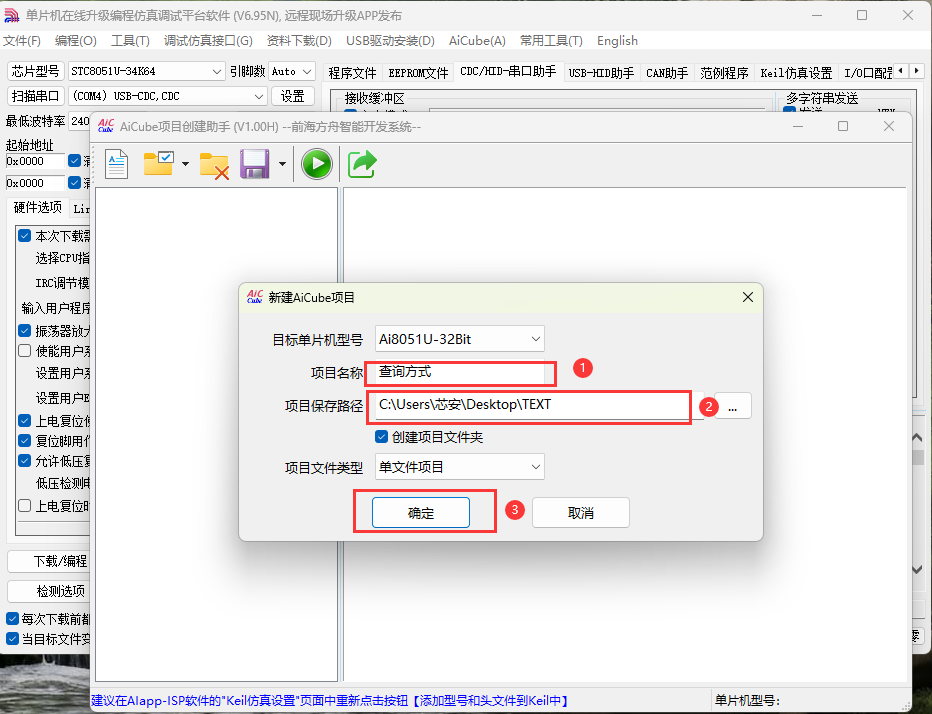Screen dimensions: 932x714
Task: Click the first 0x0000 start address field
Action: click(x=35, y=161)
